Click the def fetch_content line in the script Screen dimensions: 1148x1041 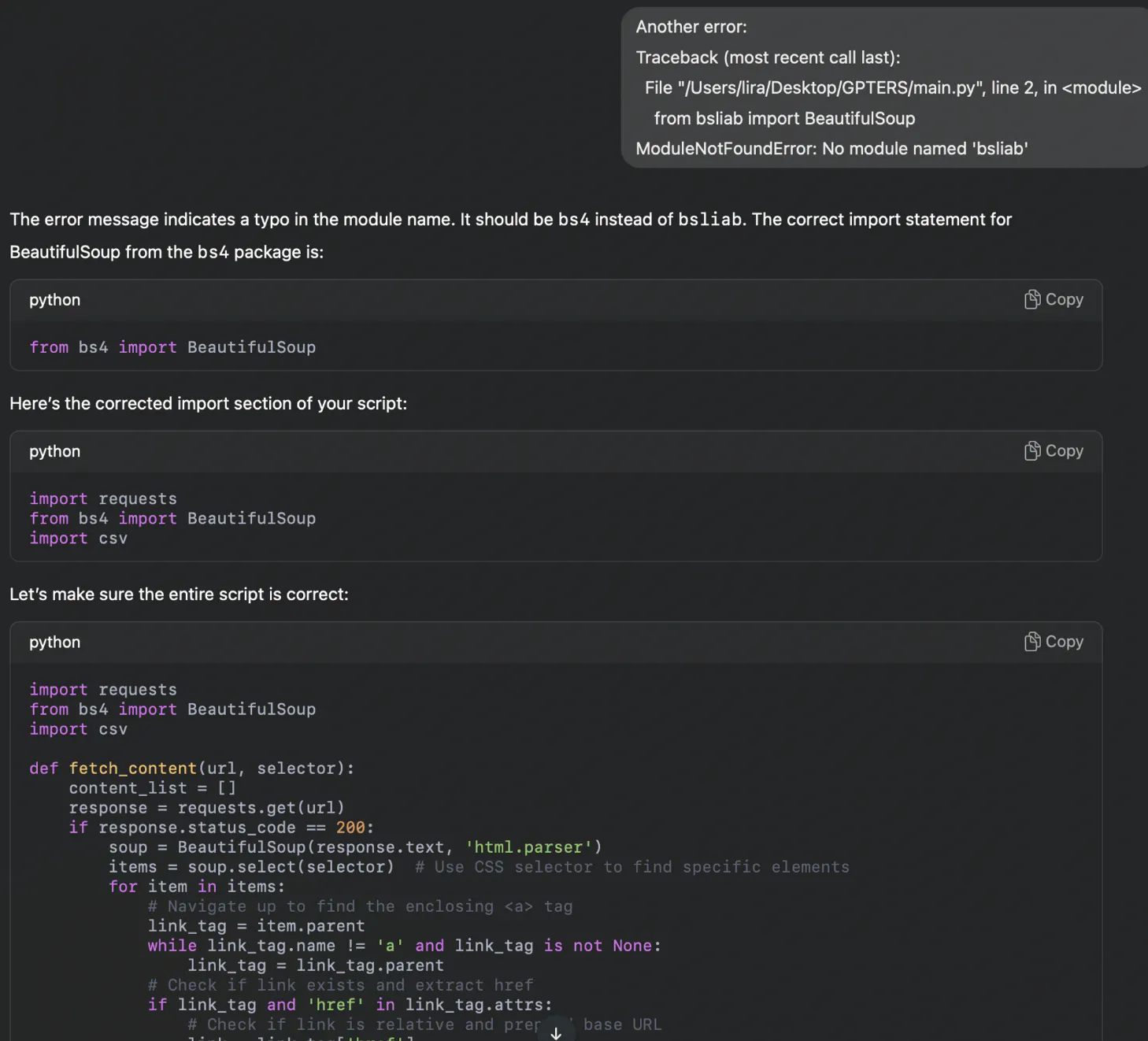(191, 769)
